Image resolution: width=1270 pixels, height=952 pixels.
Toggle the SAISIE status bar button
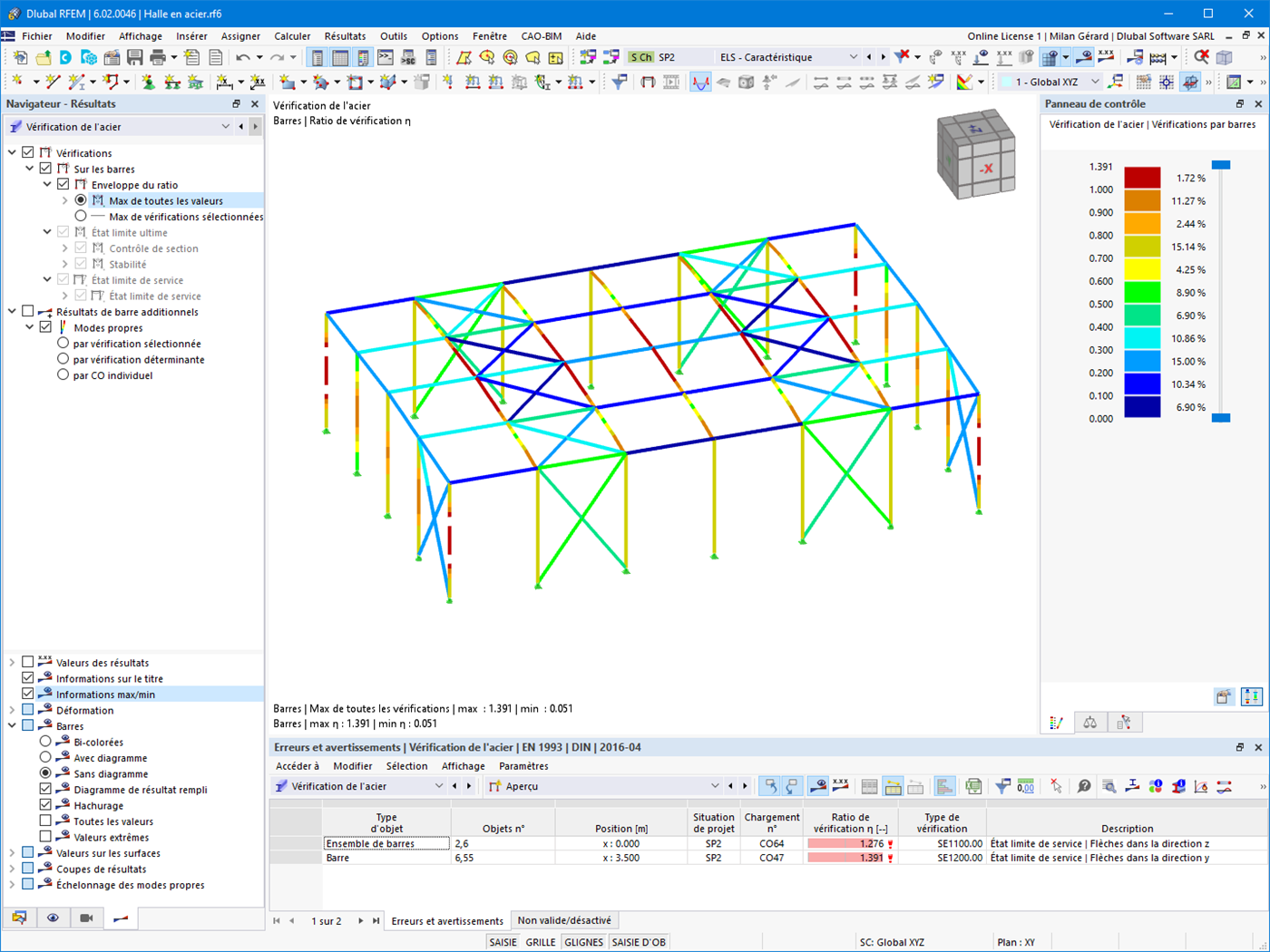pyautogui.click(x=503, y=942)
